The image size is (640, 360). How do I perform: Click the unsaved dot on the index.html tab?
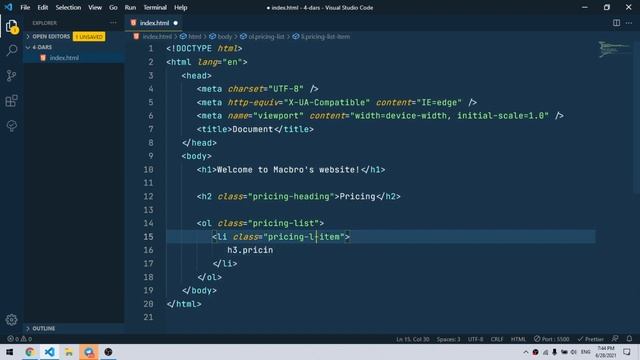(176, 23)
